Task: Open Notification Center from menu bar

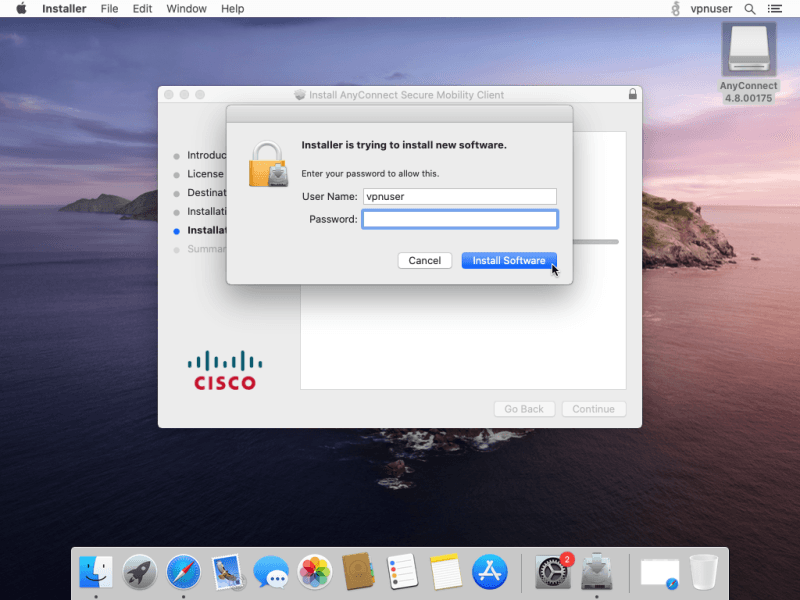Action: coord(774,9)
